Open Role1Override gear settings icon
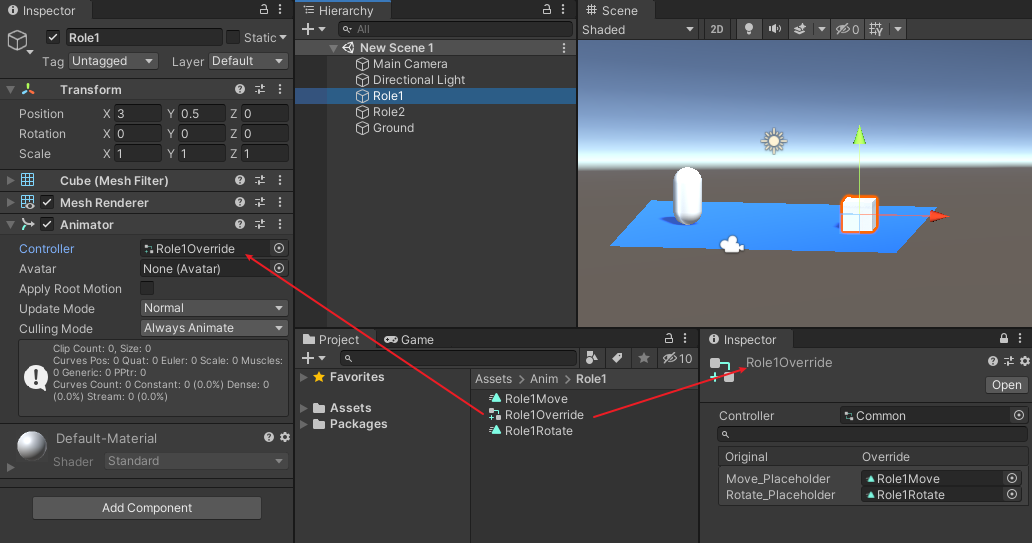1032x543 pixels. 1025,361
